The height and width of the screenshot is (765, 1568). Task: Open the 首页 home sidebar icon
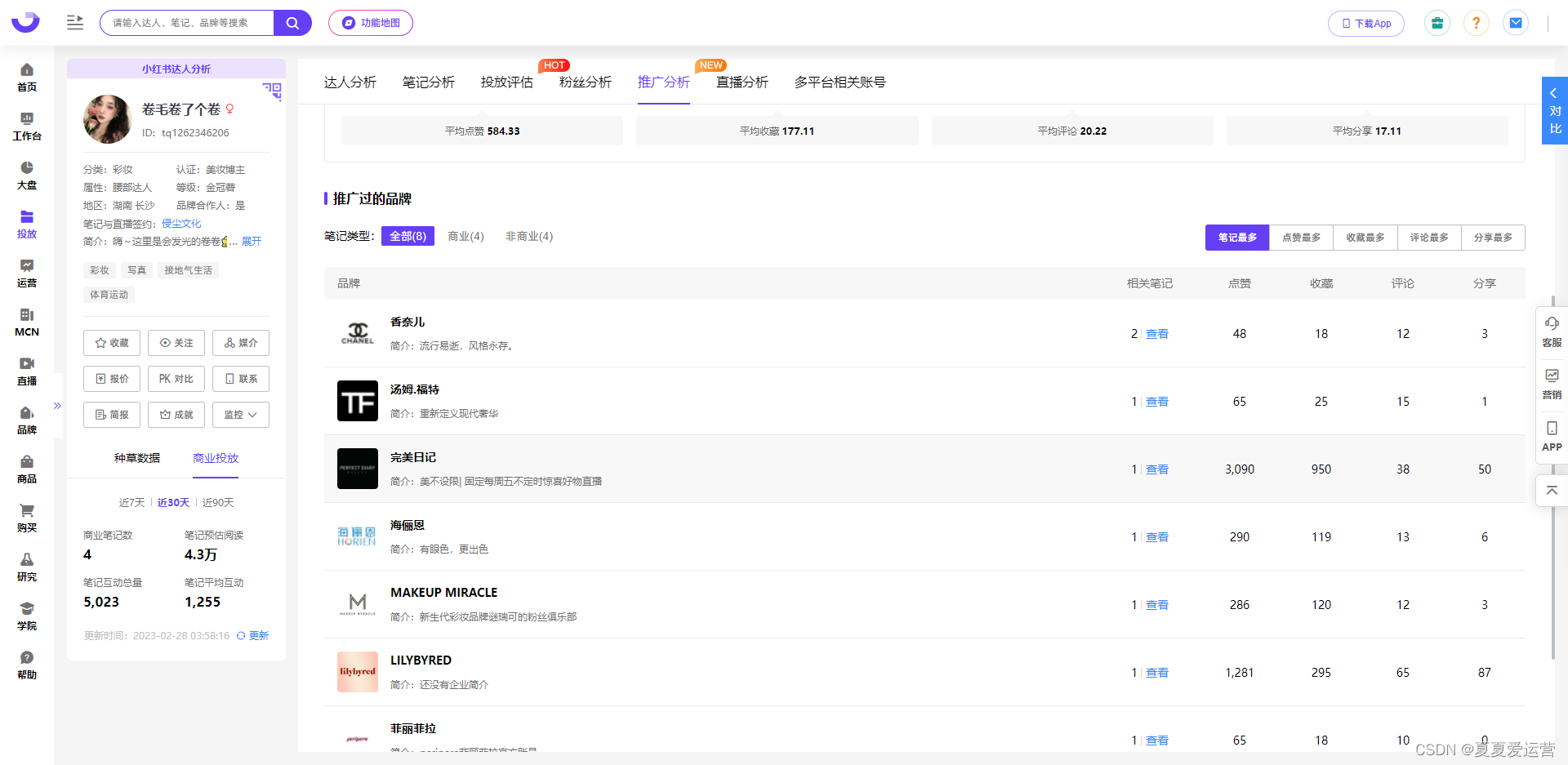pyautogui.click(x=27, y=77)
